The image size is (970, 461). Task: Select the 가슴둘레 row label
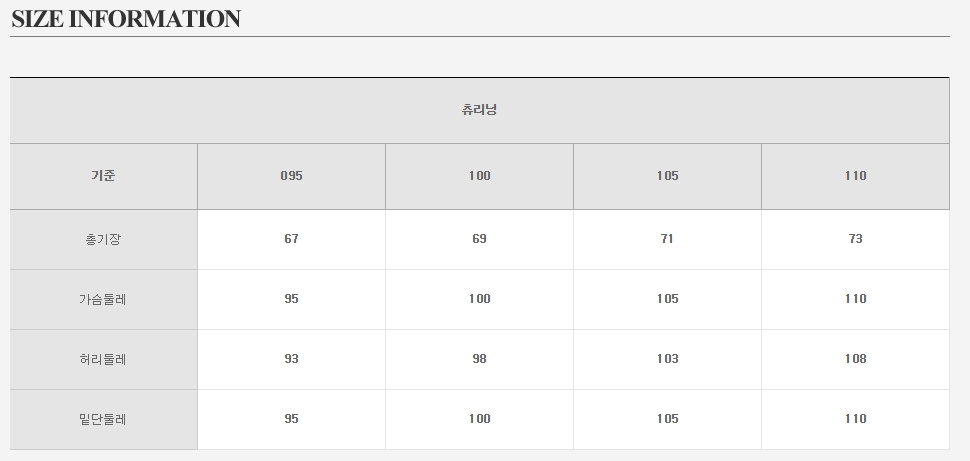pos(103,299)
